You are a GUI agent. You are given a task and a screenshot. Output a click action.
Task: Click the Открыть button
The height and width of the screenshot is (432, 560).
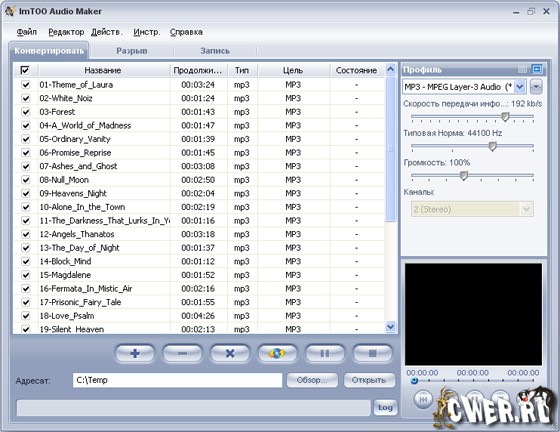click(x=369, y=380)
